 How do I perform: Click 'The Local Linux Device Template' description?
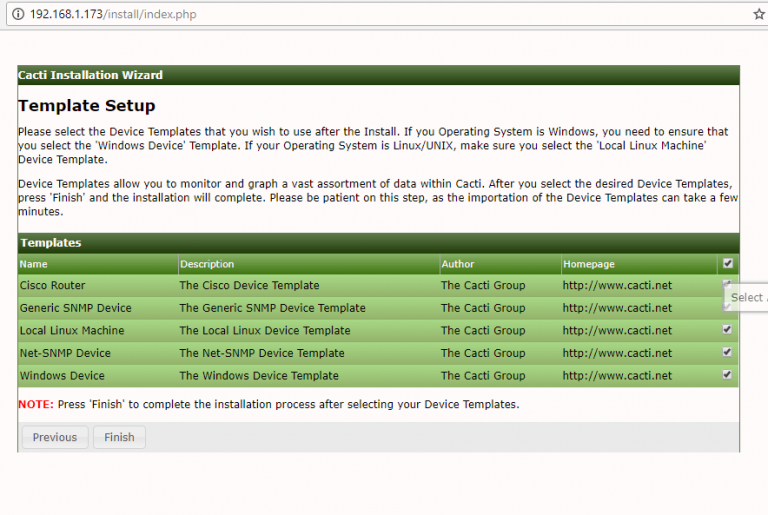pos(265,330)
